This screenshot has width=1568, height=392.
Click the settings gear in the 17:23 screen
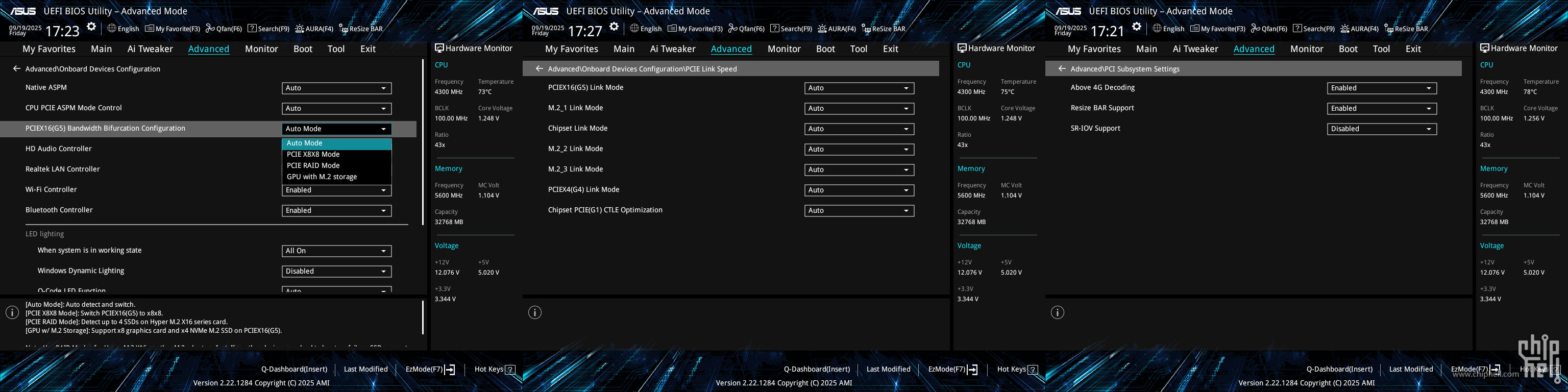click(x=91, y=27)
